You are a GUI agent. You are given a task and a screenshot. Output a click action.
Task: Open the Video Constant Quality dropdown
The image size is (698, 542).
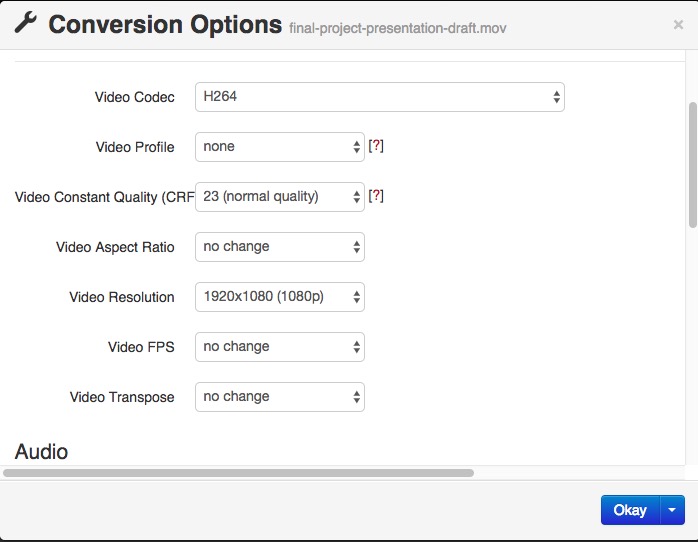[279, 197]
